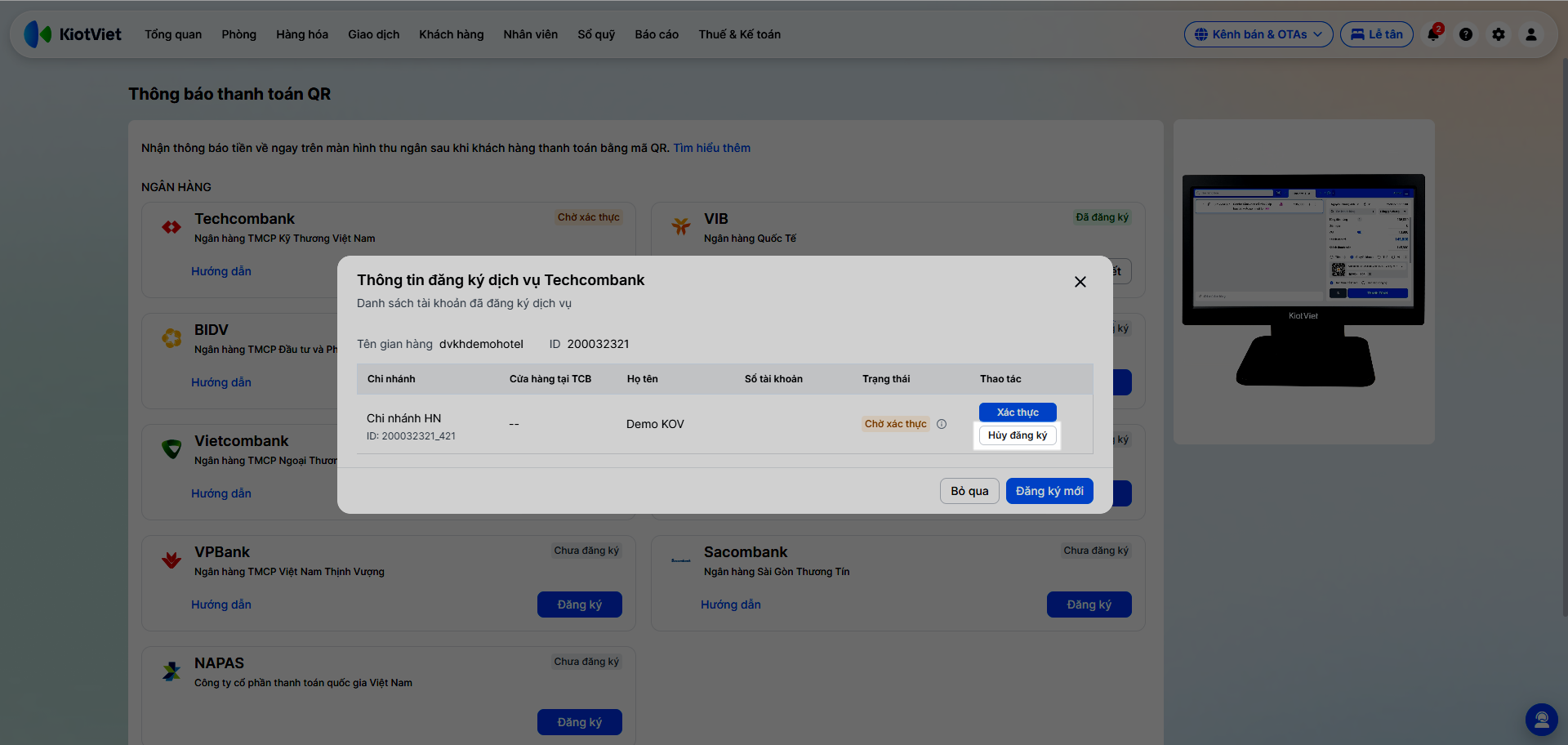Open the Vietcombank Hướng dẫn link

click(221, 493)
